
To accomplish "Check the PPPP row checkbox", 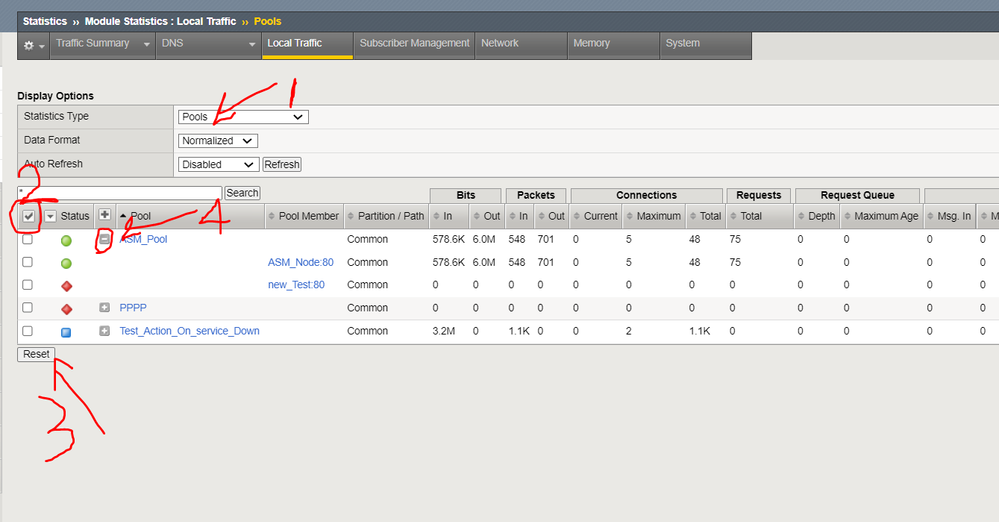I will coord(28,308).
